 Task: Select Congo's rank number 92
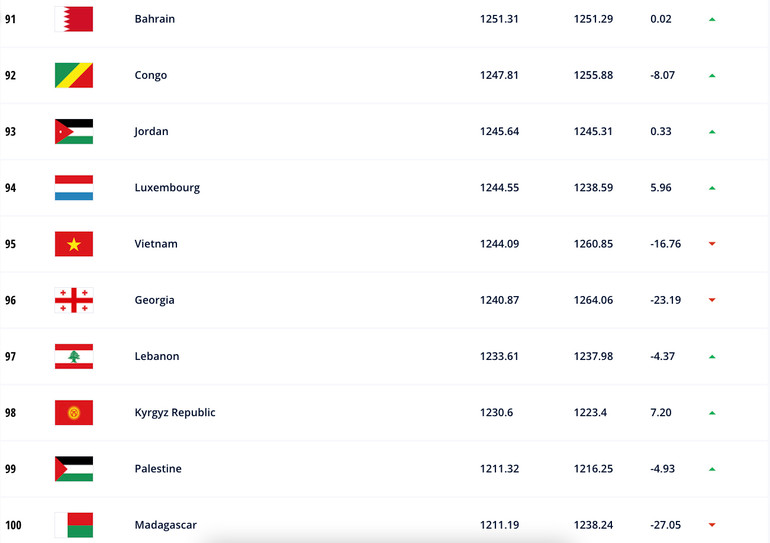[x=10, y=75]
